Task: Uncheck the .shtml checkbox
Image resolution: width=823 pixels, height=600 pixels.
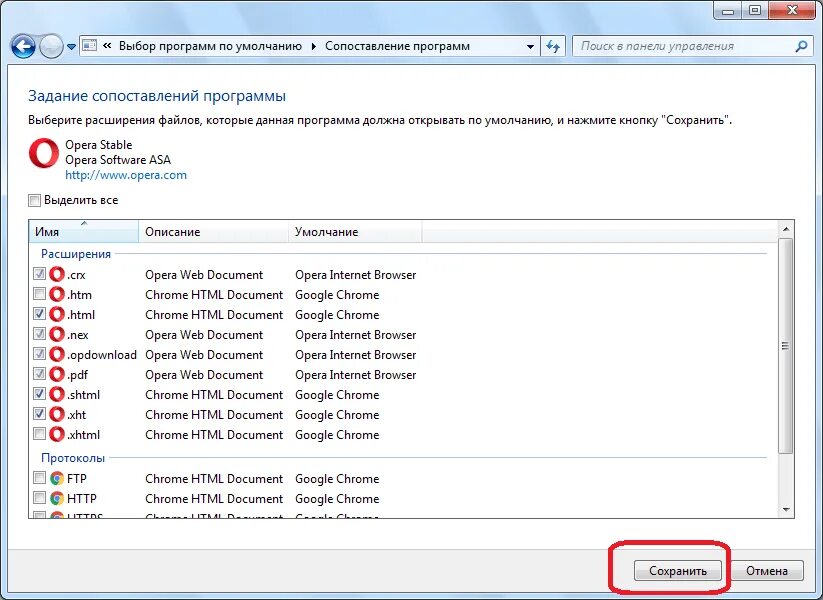Action: pyautogui.click(x=39, y=393)
